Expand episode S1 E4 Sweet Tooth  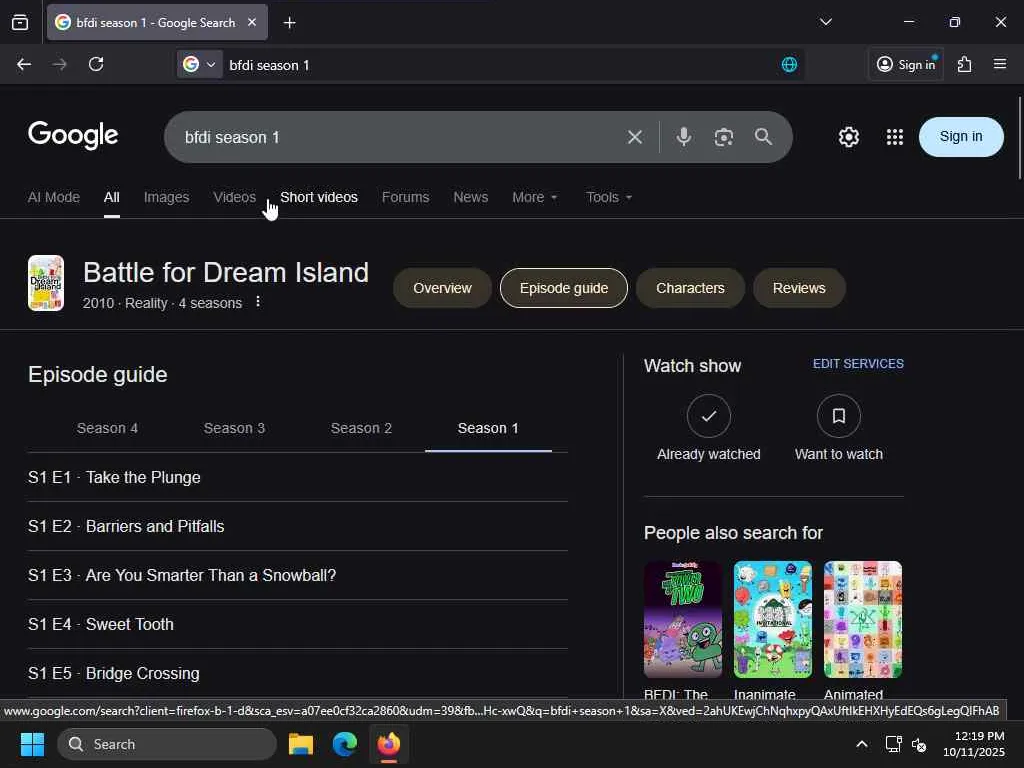coord(298,624)
